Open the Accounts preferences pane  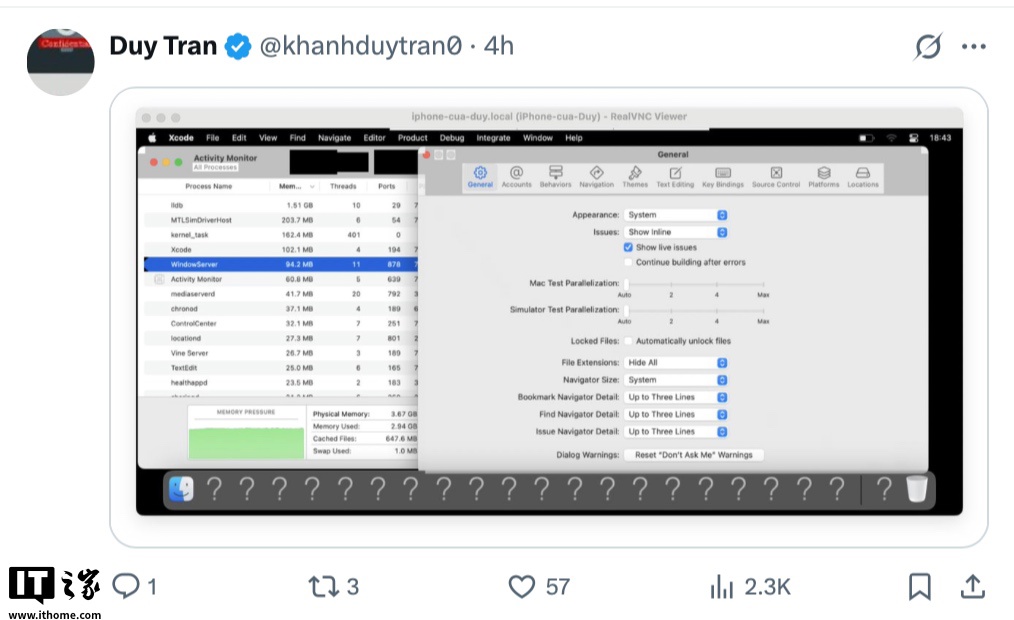tap(516, 177)
